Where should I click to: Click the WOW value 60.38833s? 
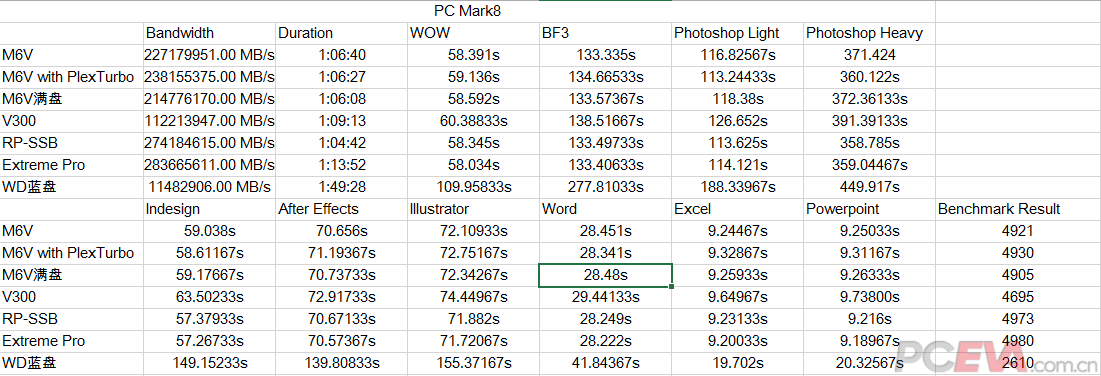click(x=473, y=121)
